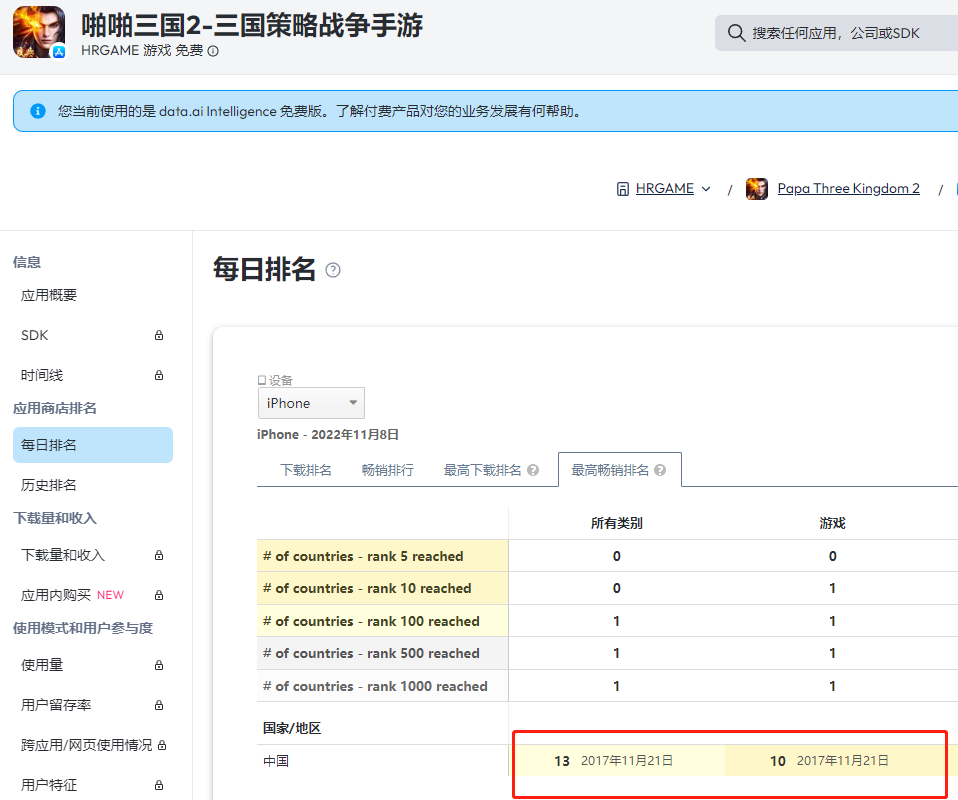This screenshot has width=958, height=800.
Task: Click the help icon next to 每日排名 heading
Action: click(x=331, y=268)
